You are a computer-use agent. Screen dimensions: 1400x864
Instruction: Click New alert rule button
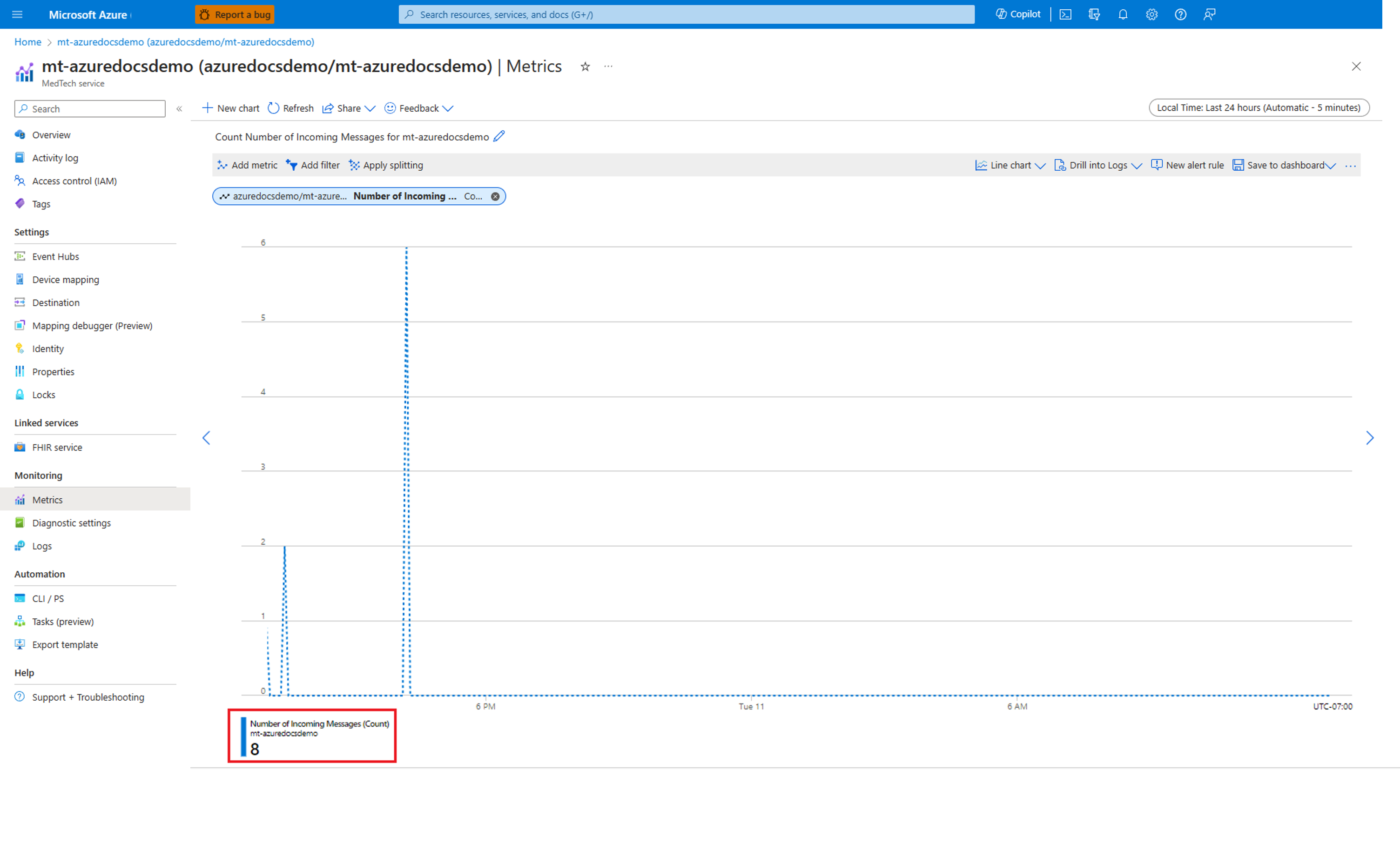tap(1187, 165)
